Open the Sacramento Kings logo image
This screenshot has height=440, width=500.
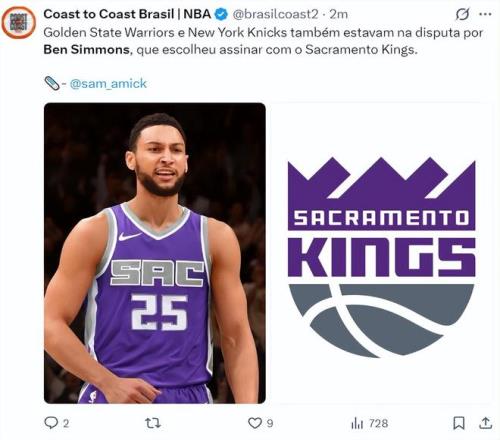point(381,253)
